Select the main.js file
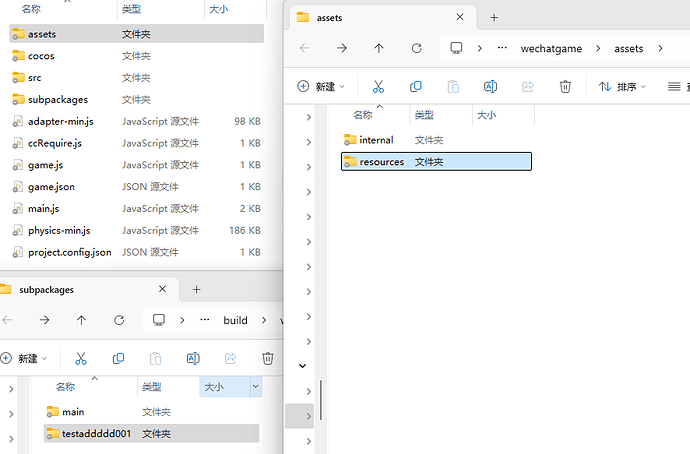The image size is (690, 454). point(136,209)
